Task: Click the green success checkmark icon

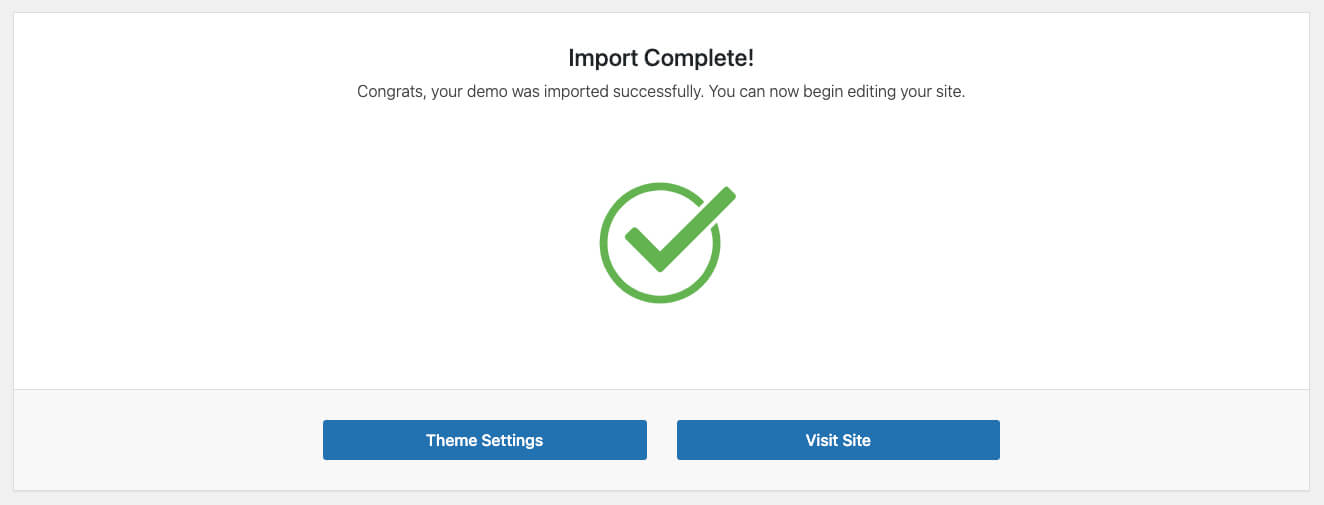Action: point(661,242)
